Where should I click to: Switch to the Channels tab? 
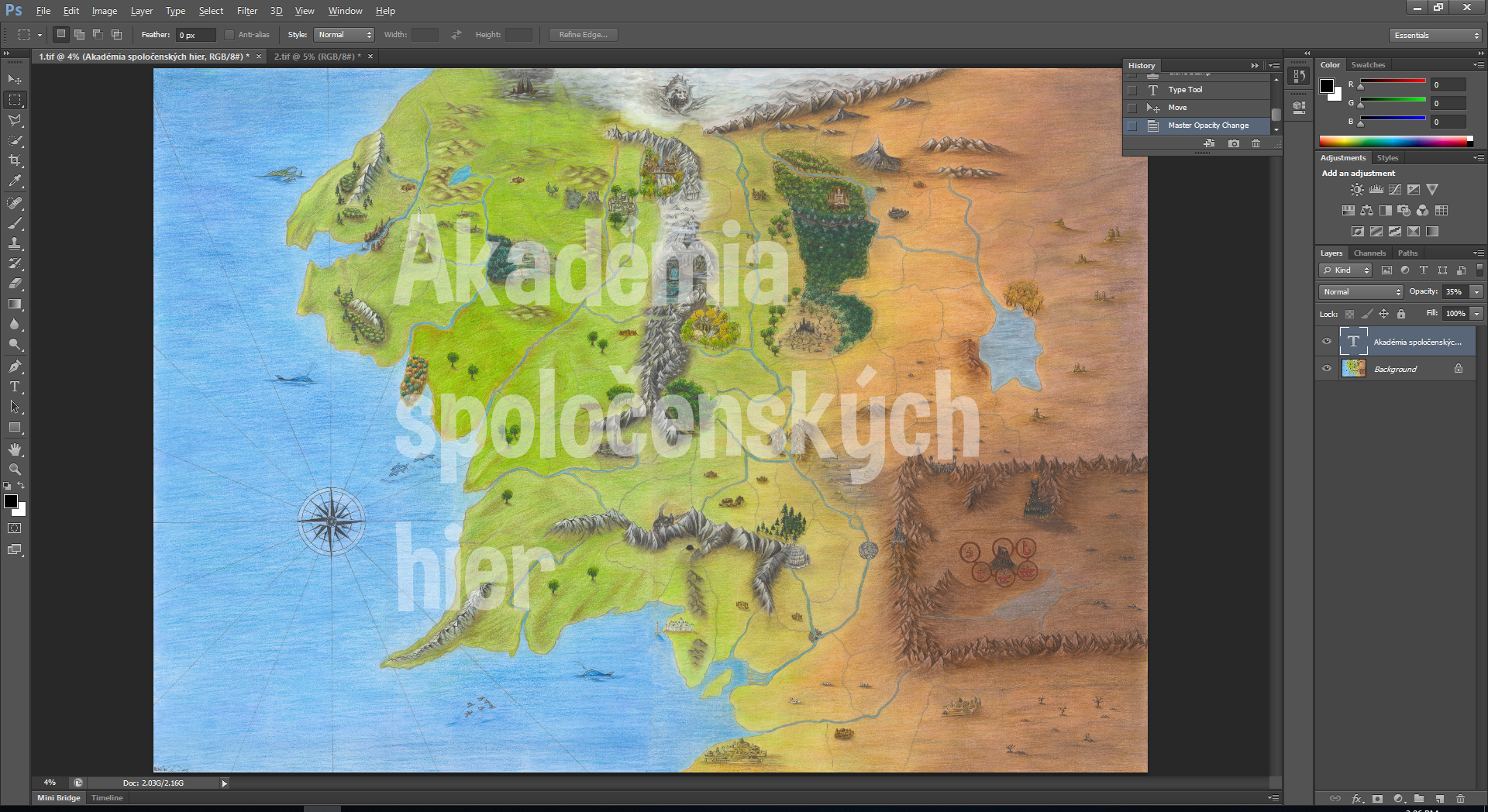1369,253
